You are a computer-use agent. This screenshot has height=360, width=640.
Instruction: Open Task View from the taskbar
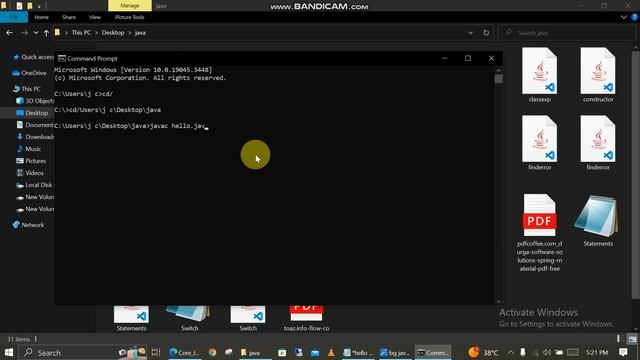pyautogui.click(x=156, y=352)
